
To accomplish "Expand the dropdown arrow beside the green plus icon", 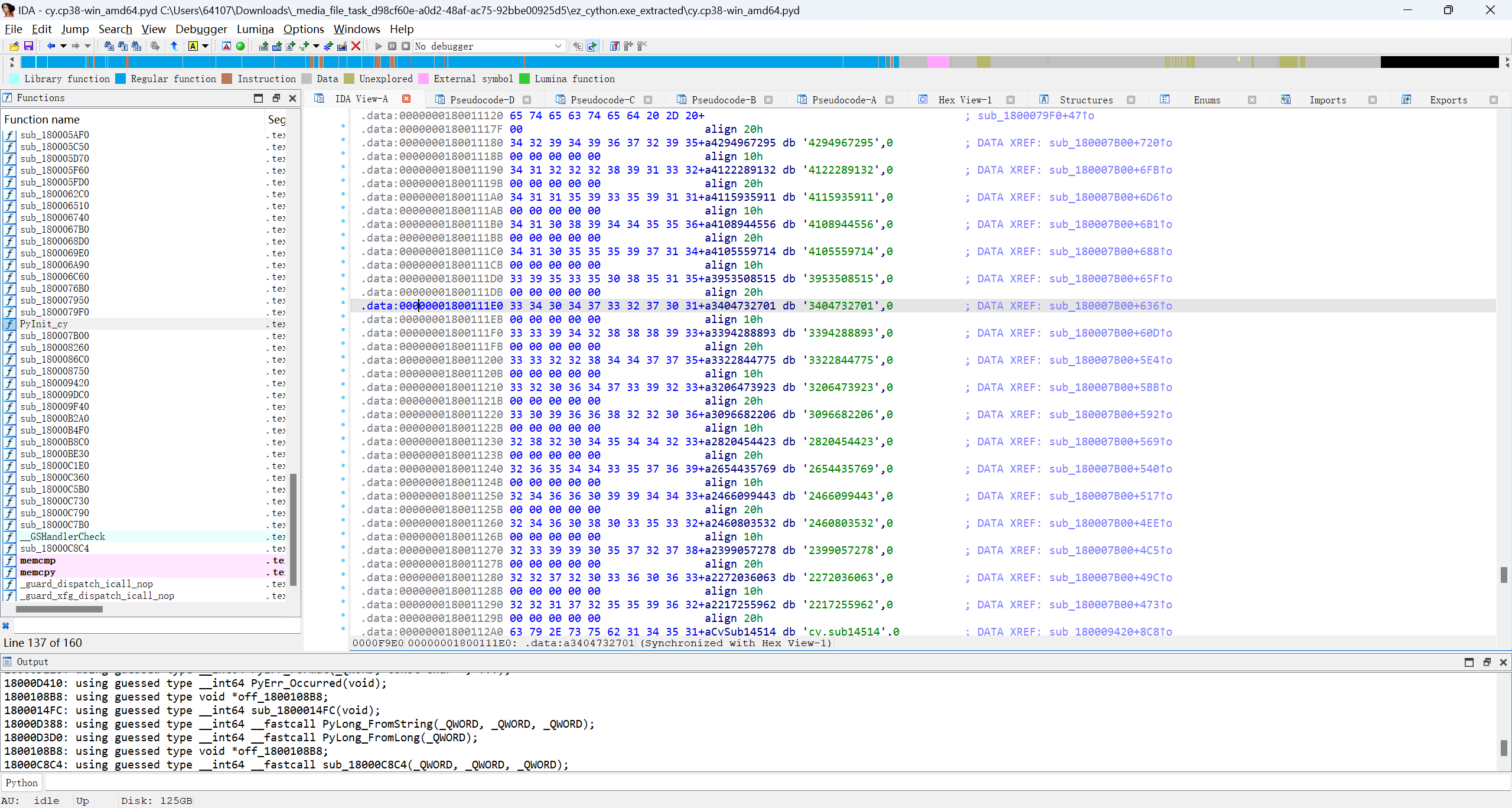I will tap(317, 46).
